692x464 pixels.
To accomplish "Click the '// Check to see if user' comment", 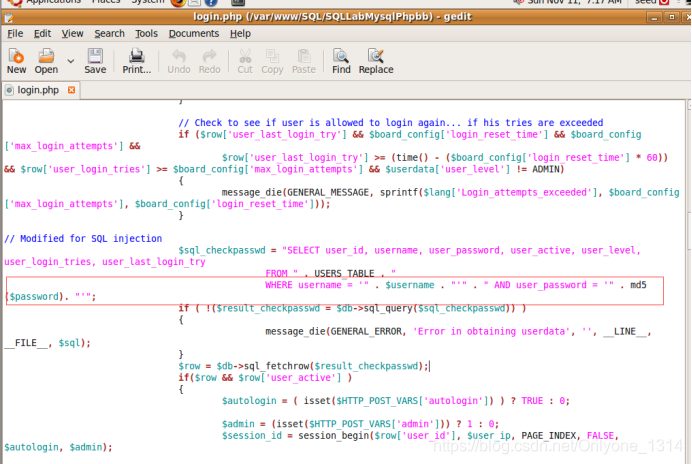I will [391, 123].
